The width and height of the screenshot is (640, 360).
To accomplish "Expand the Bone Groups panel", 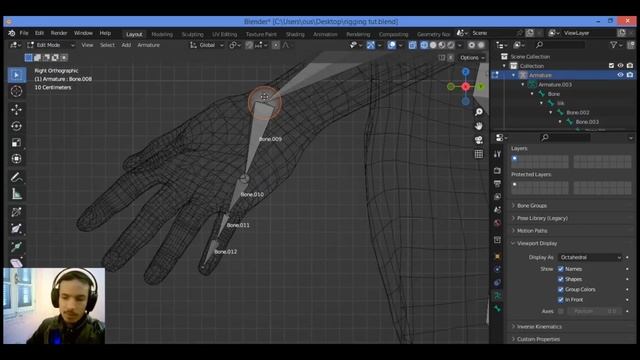I will (x=531, y=206).
